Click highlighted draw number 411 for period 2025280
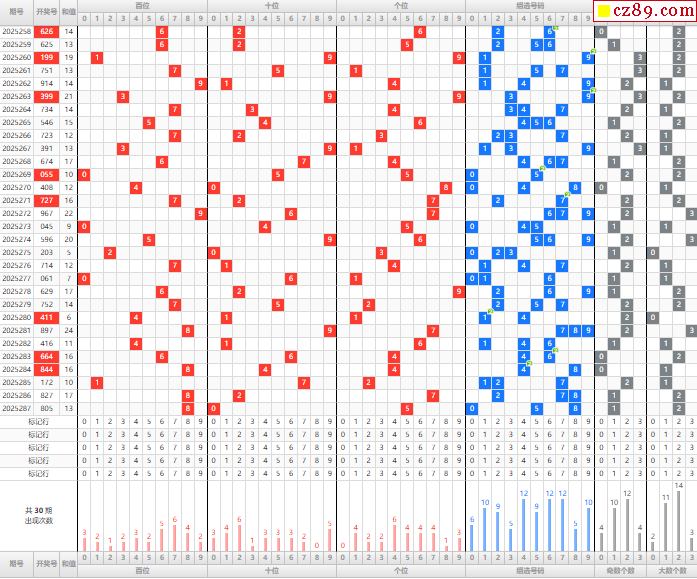This screenshot has height=579, width=697. [46, 317]
